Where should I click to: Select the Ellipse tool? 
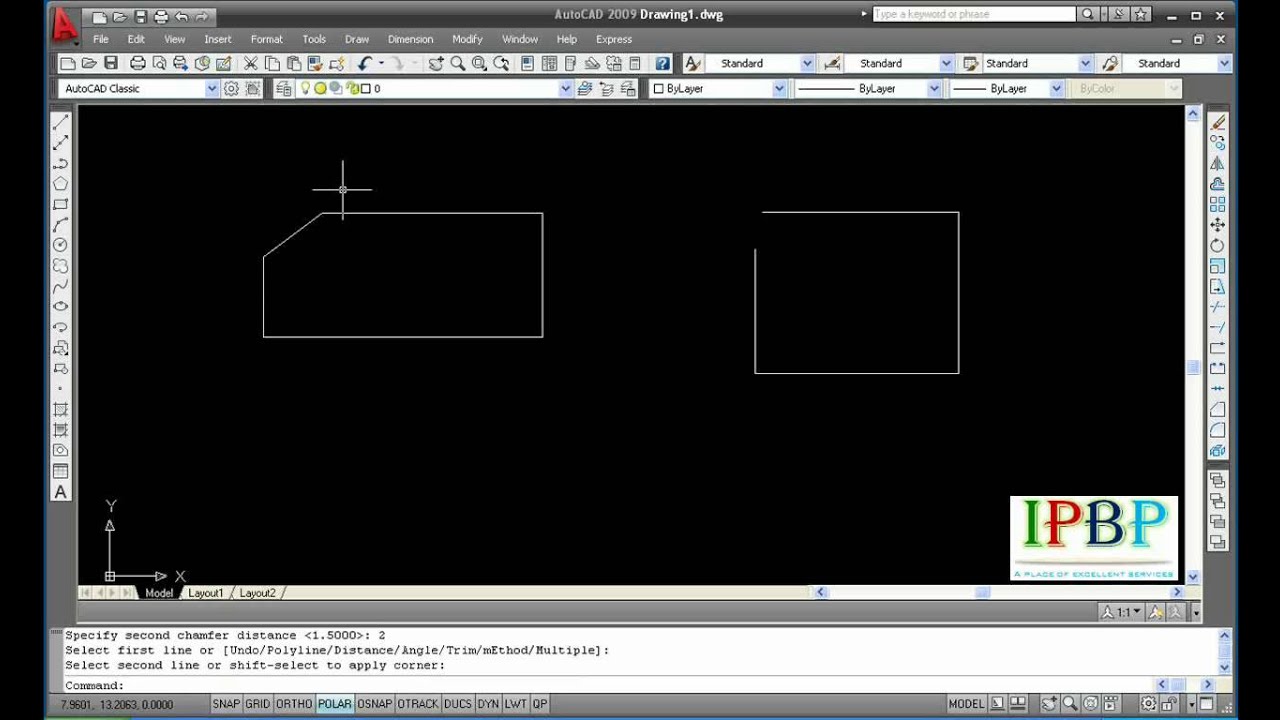pyautogui.click(x=61, y=307)
